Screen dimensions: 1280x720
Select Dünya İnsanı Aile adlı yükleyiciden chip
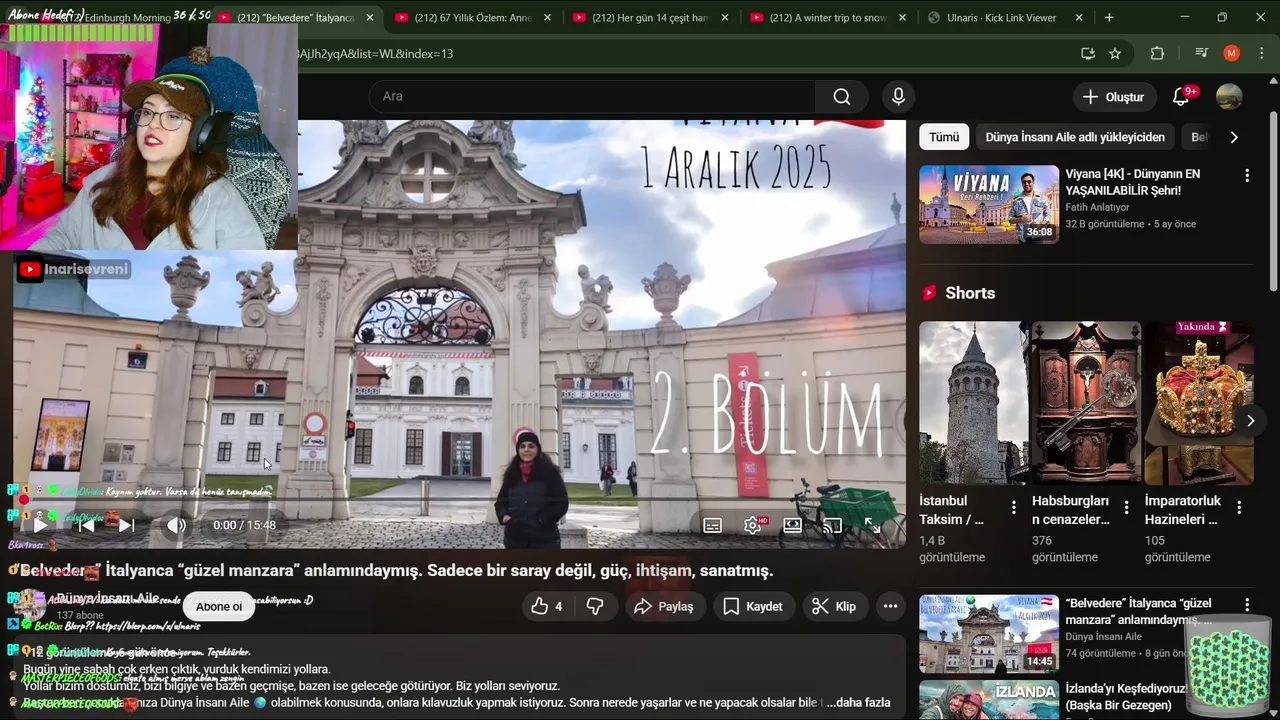pos(1075,137)
